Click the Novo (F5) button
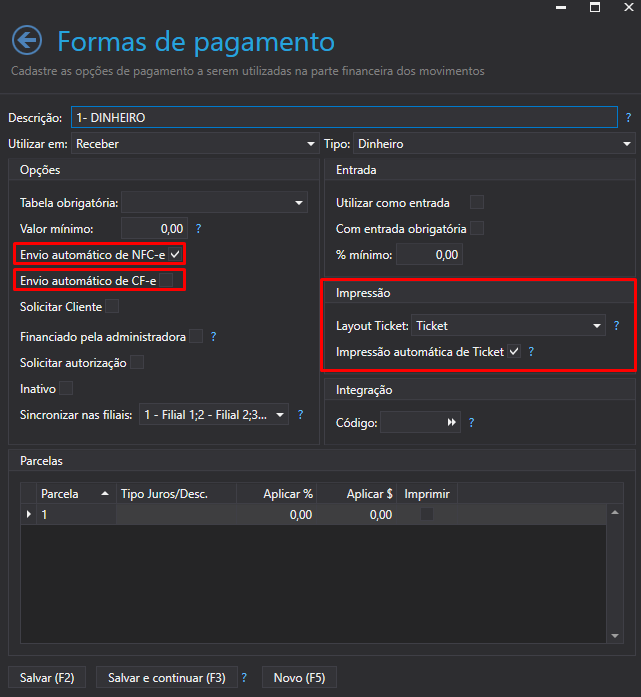This screenshot has height=697, width=641. (299, 677)
